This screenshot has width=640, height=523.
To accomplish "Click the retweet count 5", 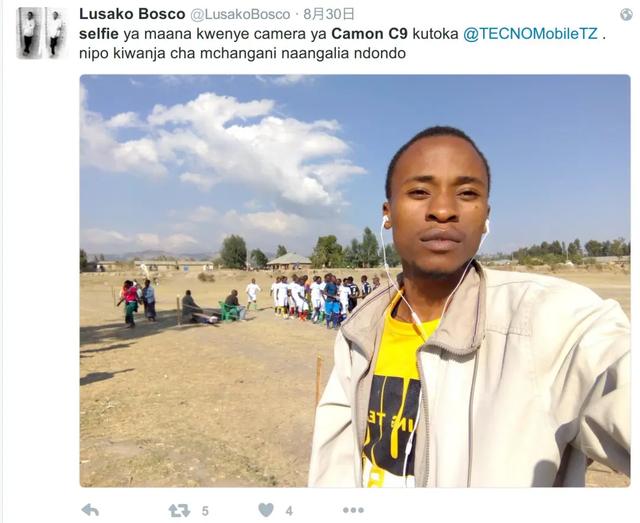I will [x=205, y=511].
